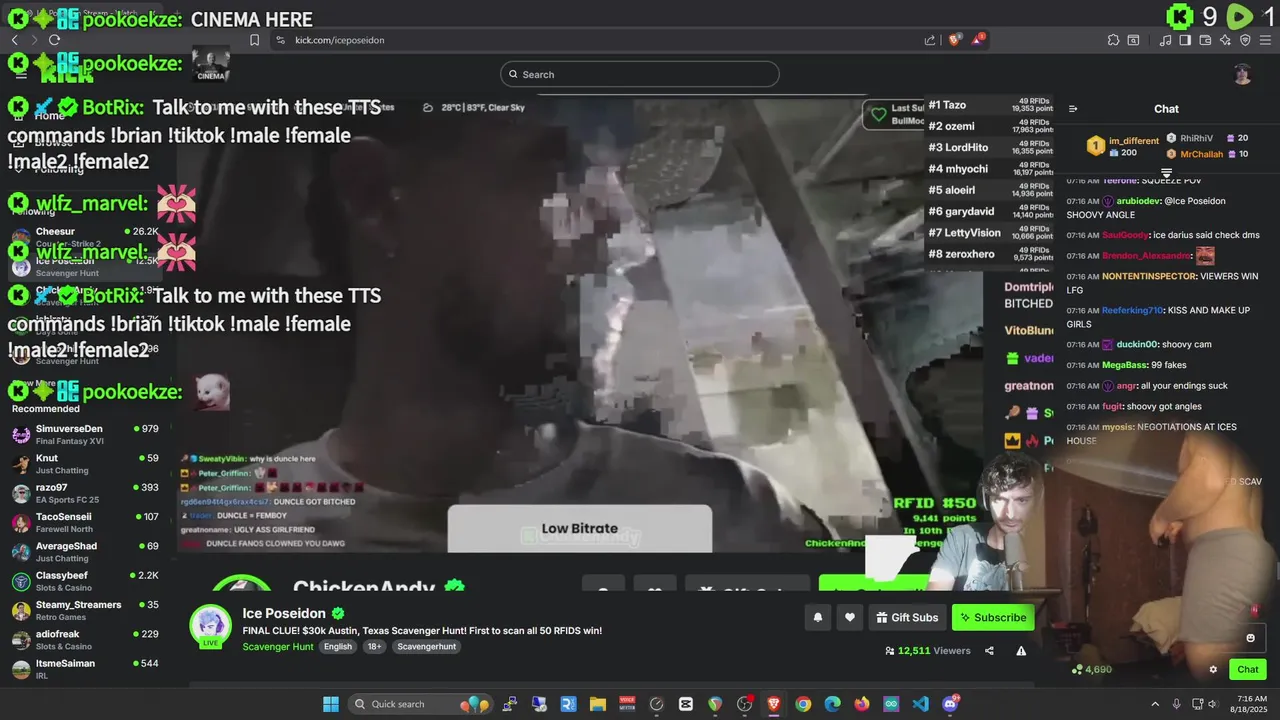This screenshot has height=720, width=1280.
Task: Open Knut recommended channel
Action: (85, 464)
